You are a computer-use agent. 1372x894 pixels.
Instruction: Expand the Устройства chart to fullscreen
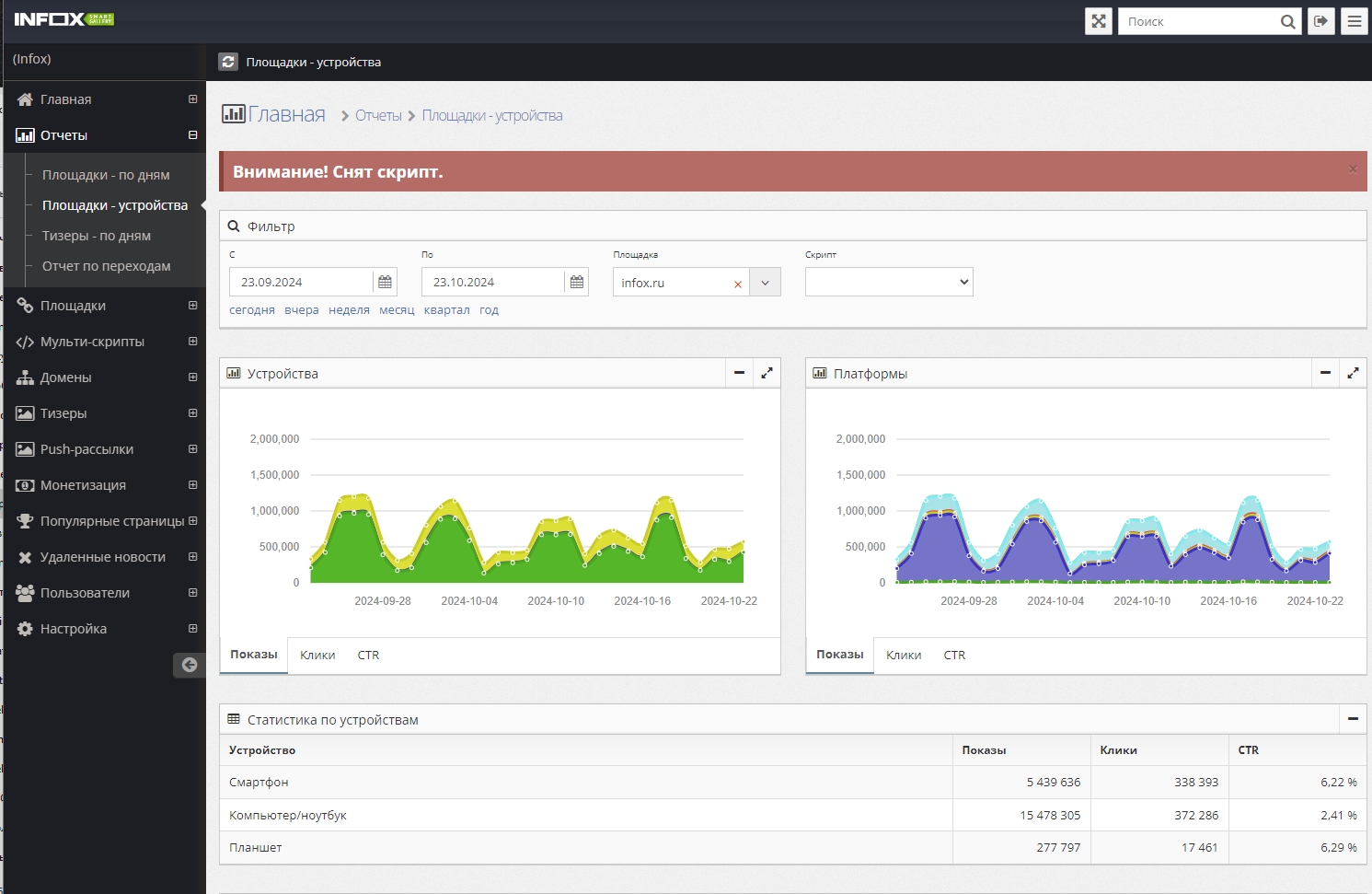pyautogui.click(x=767, y=373)
